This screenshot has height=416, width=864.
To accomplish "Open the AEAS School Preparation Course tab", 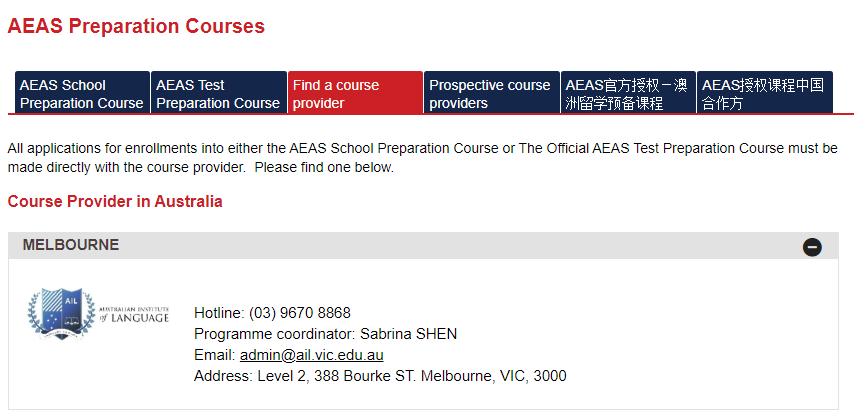I will point(82,93).
